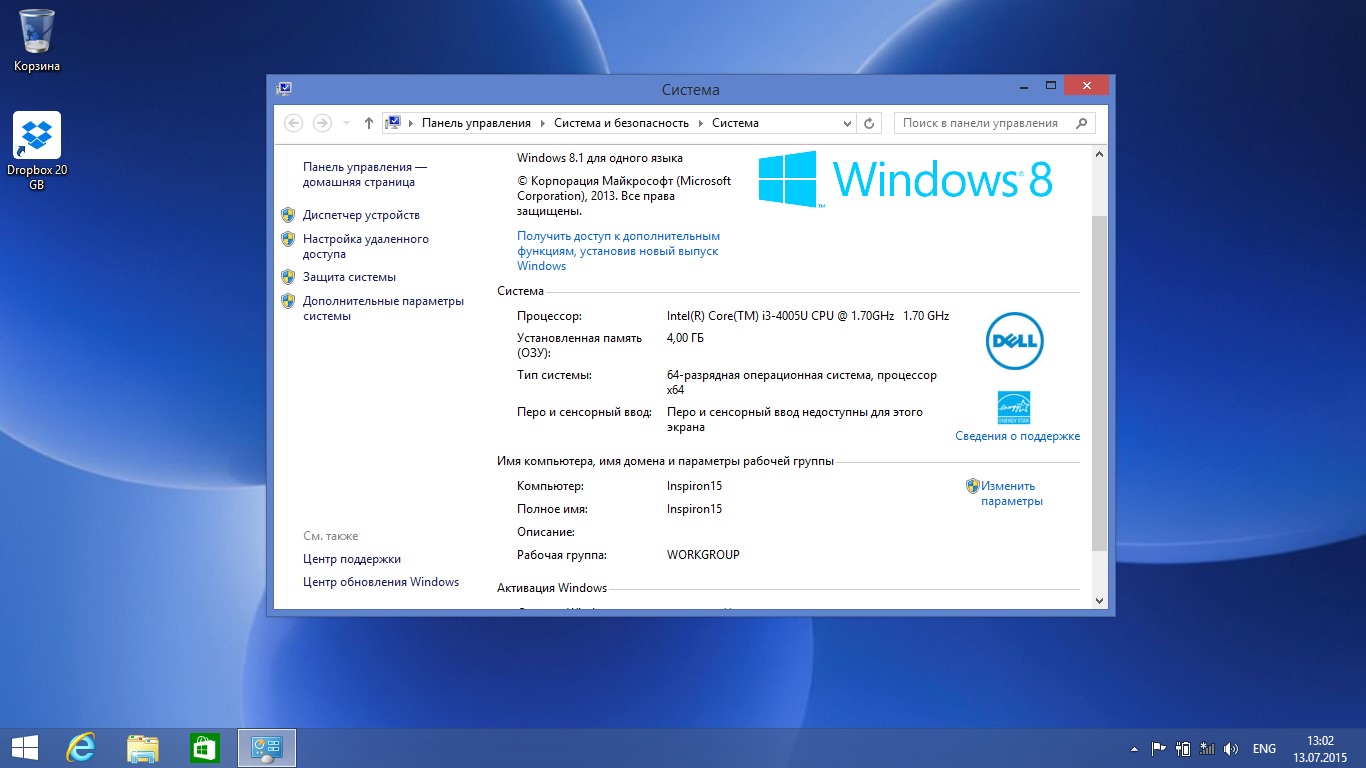1366x768 pixels.
Task: Go forward with the navigation arrow
Action: pyautogui.click(x=322, y=123)
